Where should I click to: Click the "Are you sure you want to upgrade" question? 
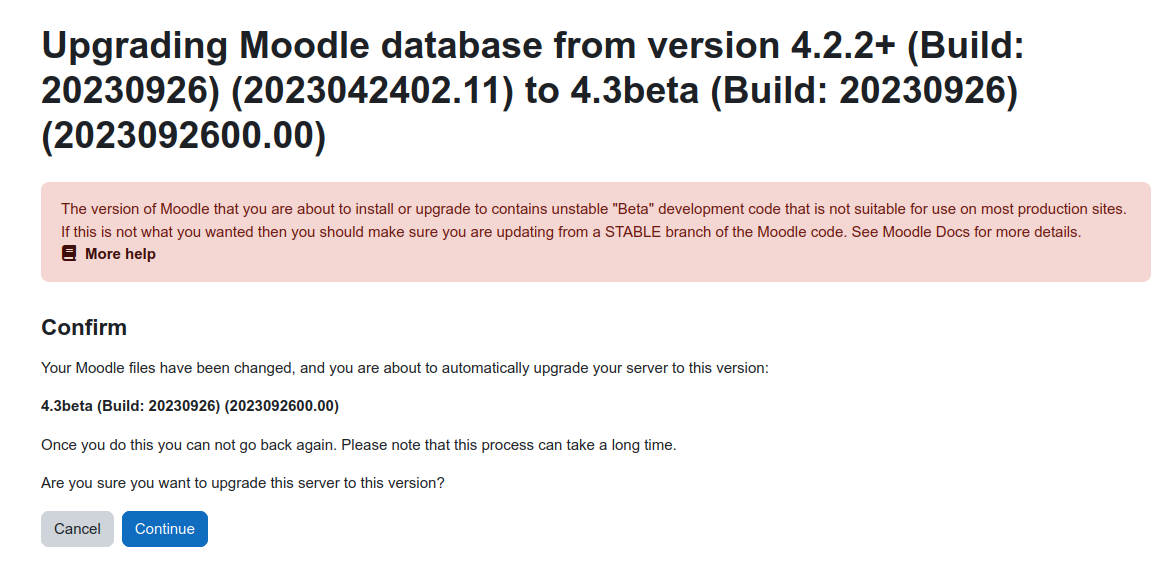click(x=243, y=483)
